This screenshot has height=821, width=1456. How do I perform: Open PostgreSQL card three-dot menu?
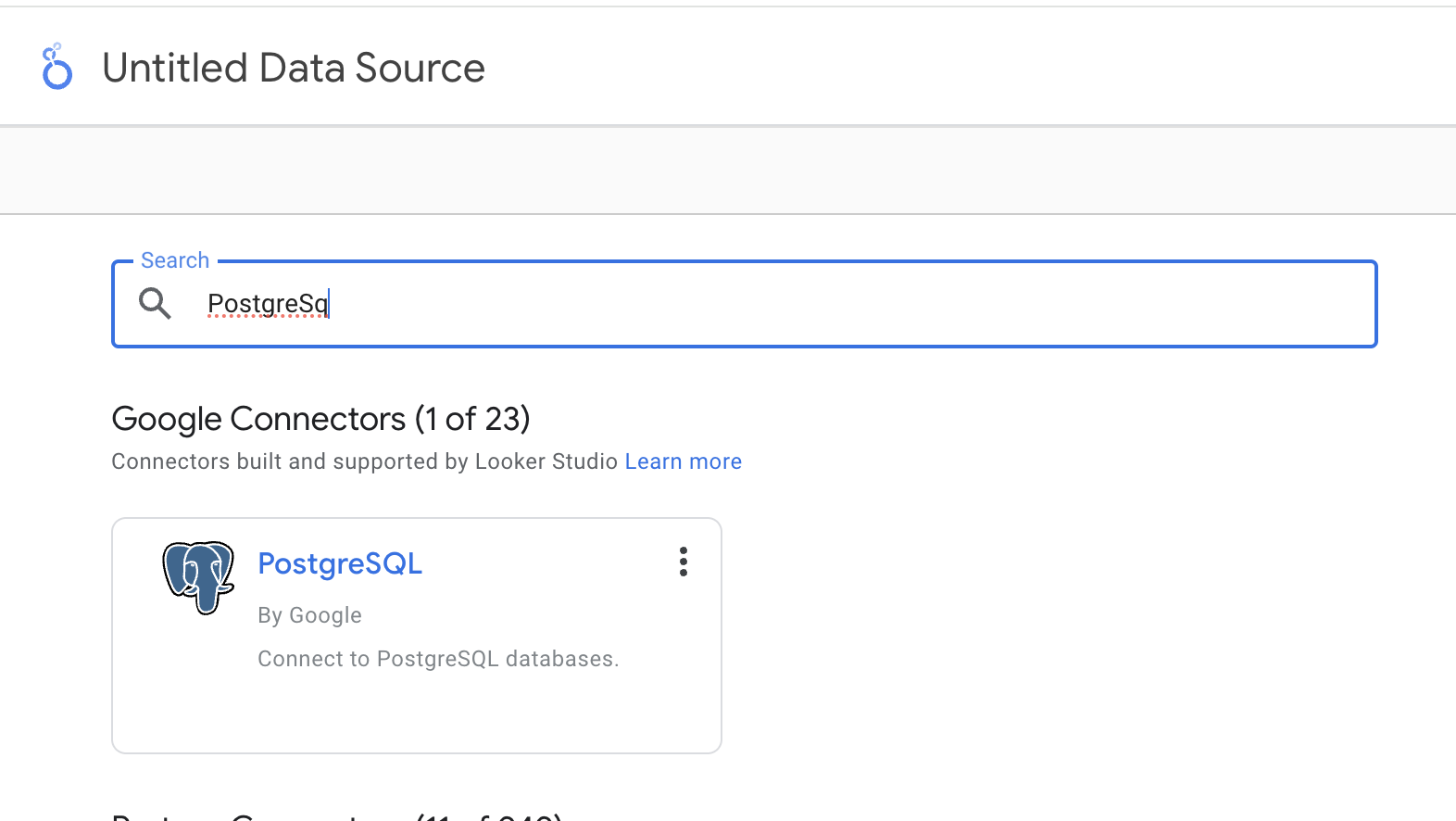click(684, 562)
